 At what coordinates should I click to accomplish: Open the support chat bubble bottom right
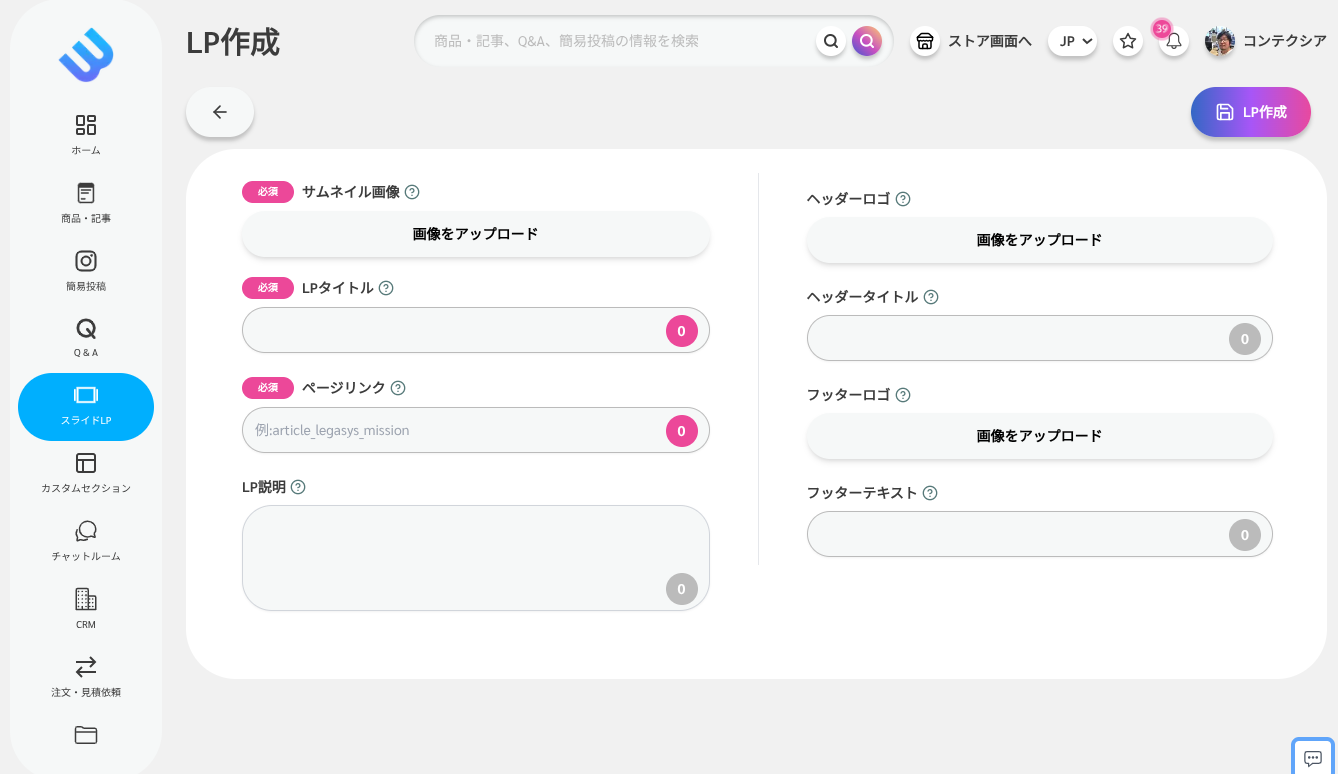tap(1312, 757)
